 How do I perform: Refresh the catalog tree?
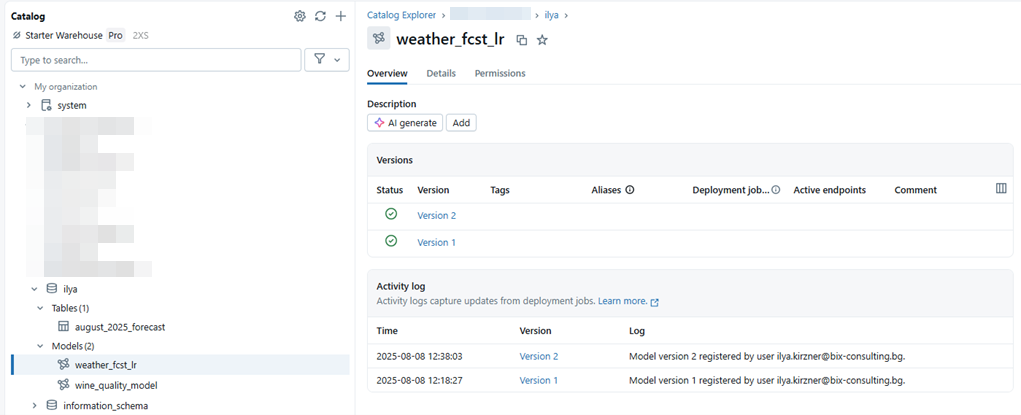pos(320,16)
